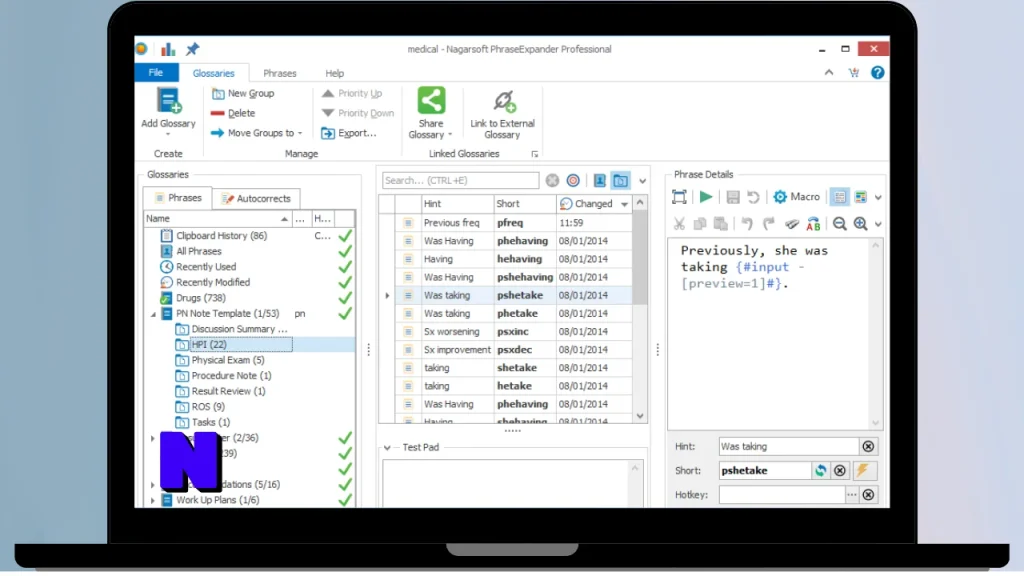1024x576 pixels.
Task: Select the Autocorrects tab
Action: 256,199
